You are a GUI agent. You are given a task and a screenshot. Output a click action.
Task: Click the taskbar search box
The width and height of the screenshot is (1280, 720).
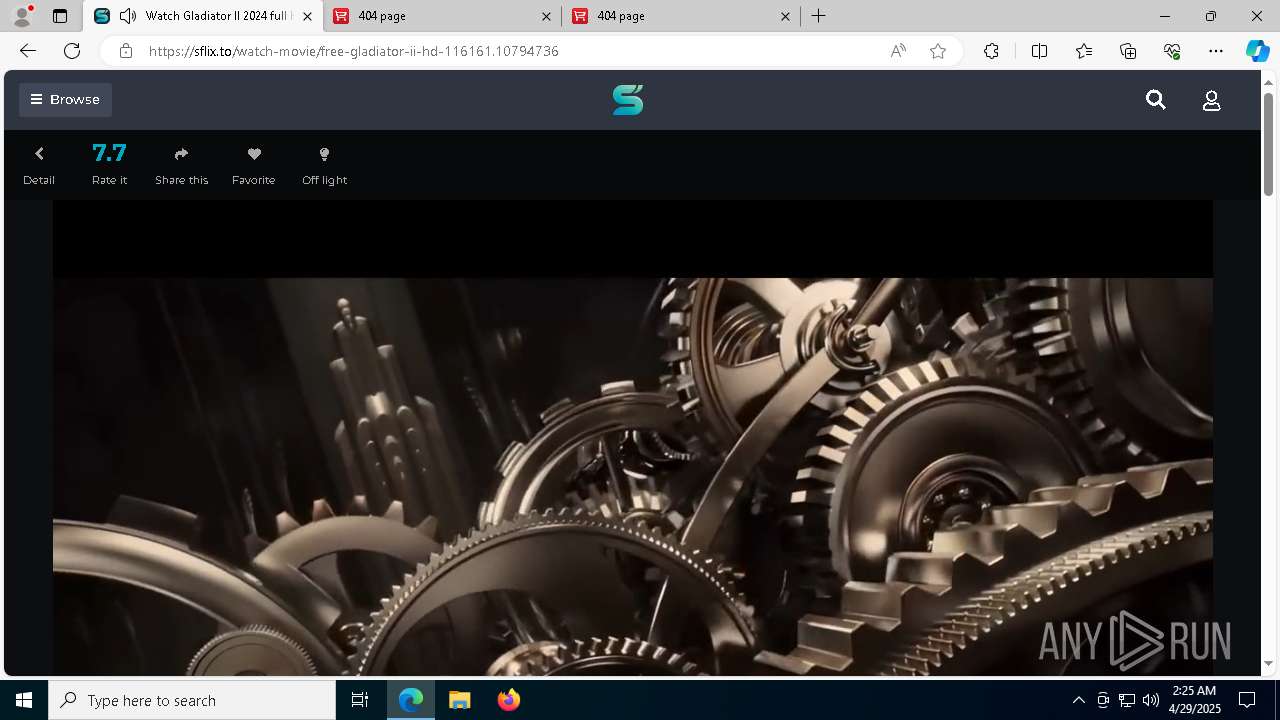point(192,700)
